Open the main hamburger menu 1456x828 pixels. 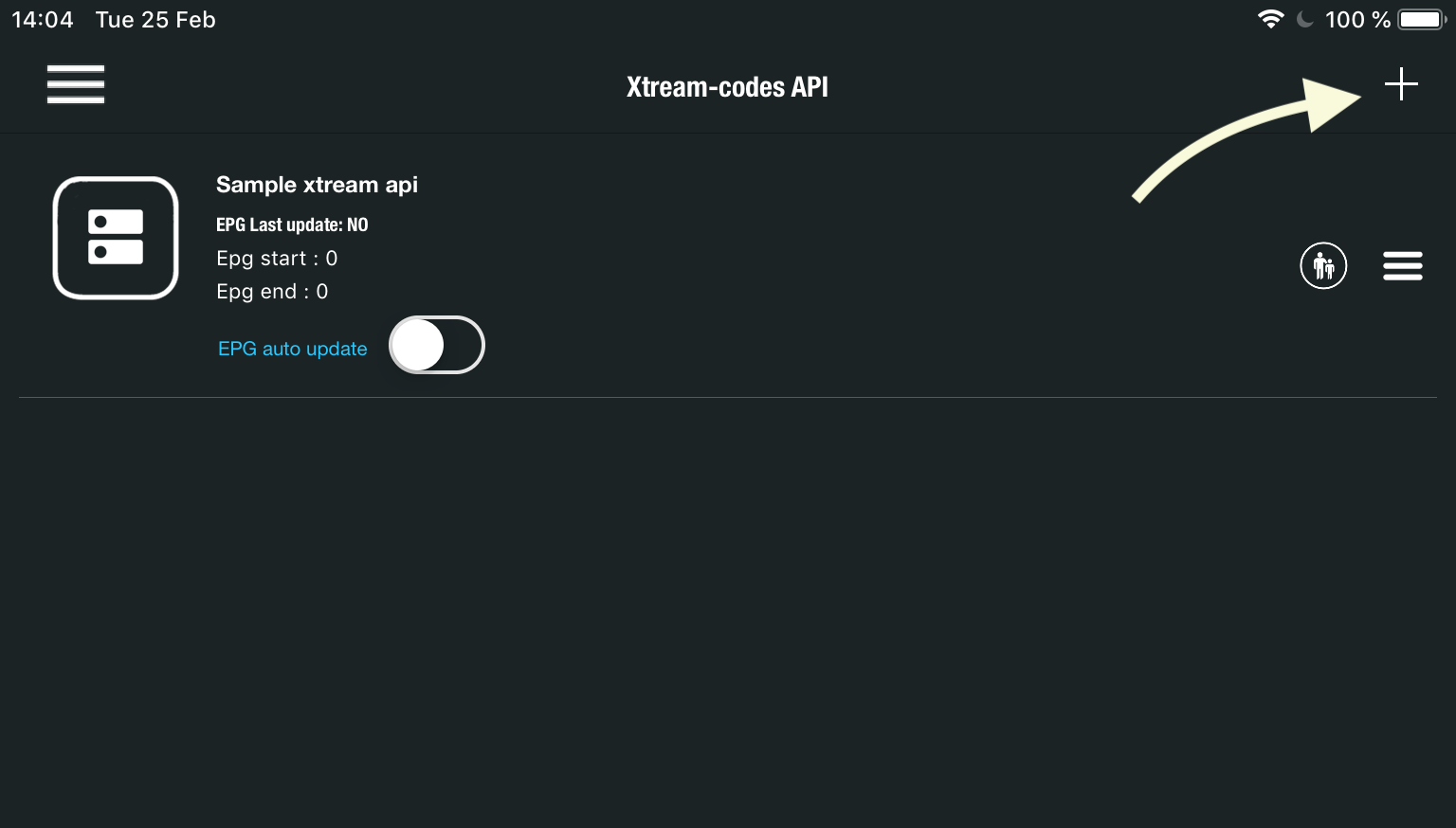pos(76,84)
